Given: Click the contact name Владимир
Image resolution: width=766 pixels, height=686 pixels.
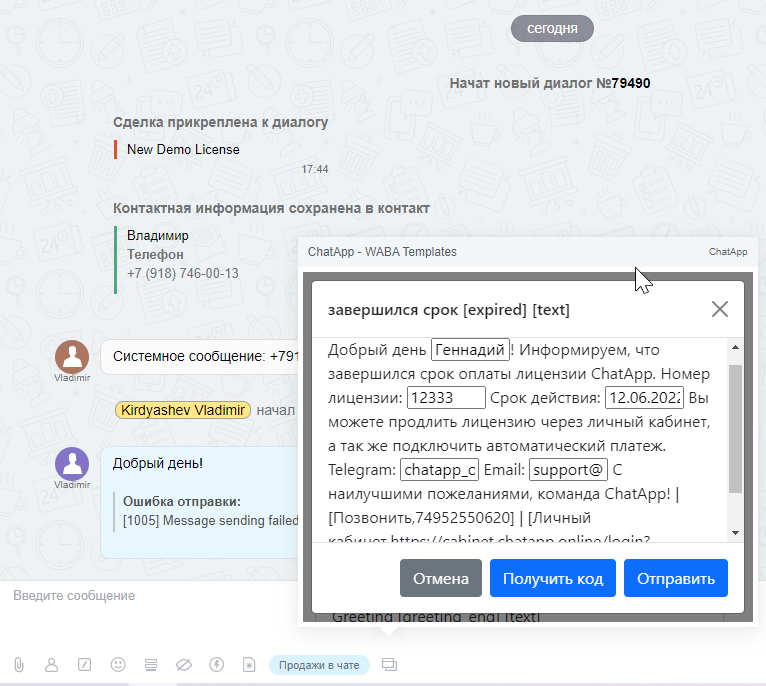Looking at the screenshot, I should tap(158, 236).
